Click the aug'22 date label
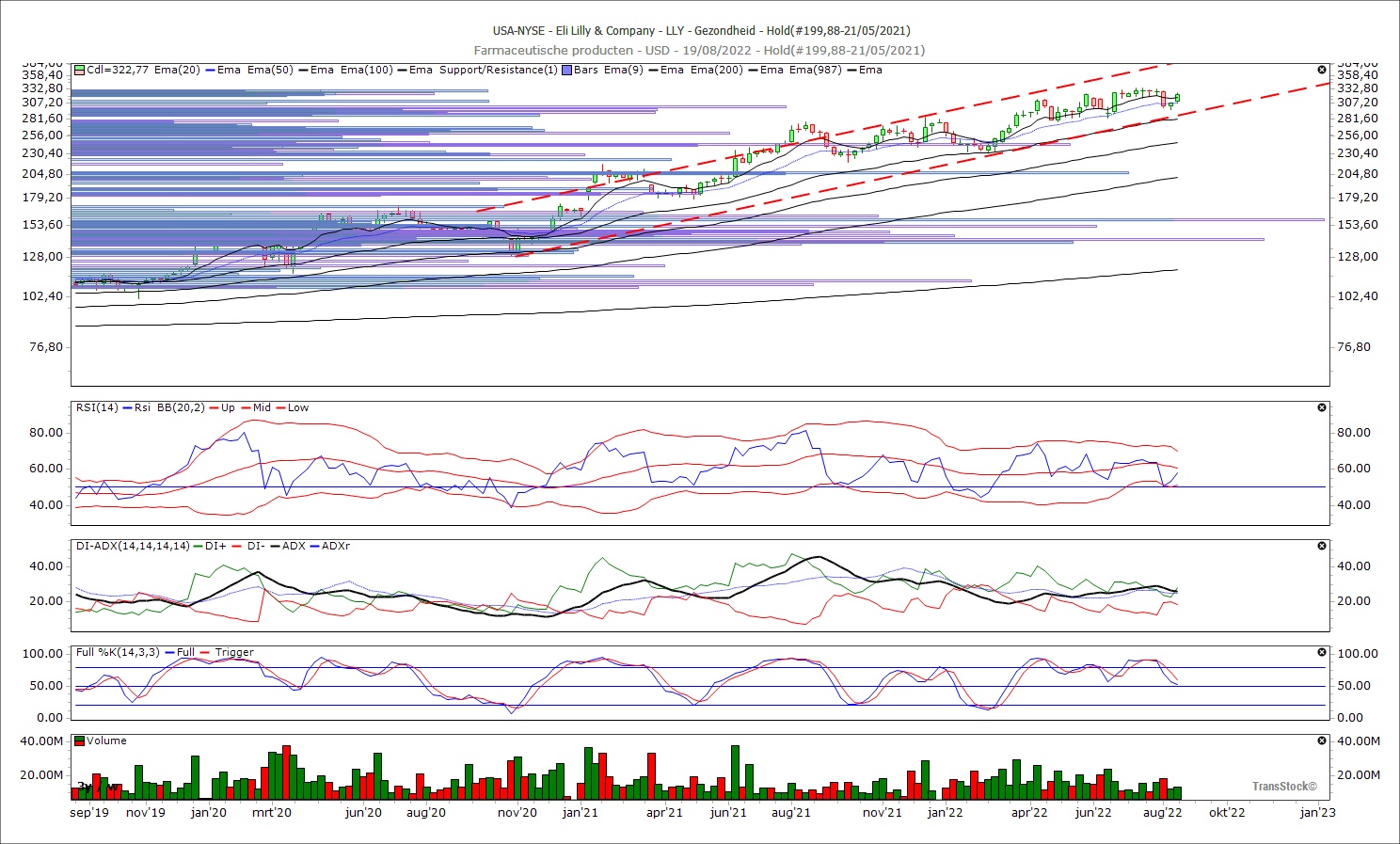 1163,812
